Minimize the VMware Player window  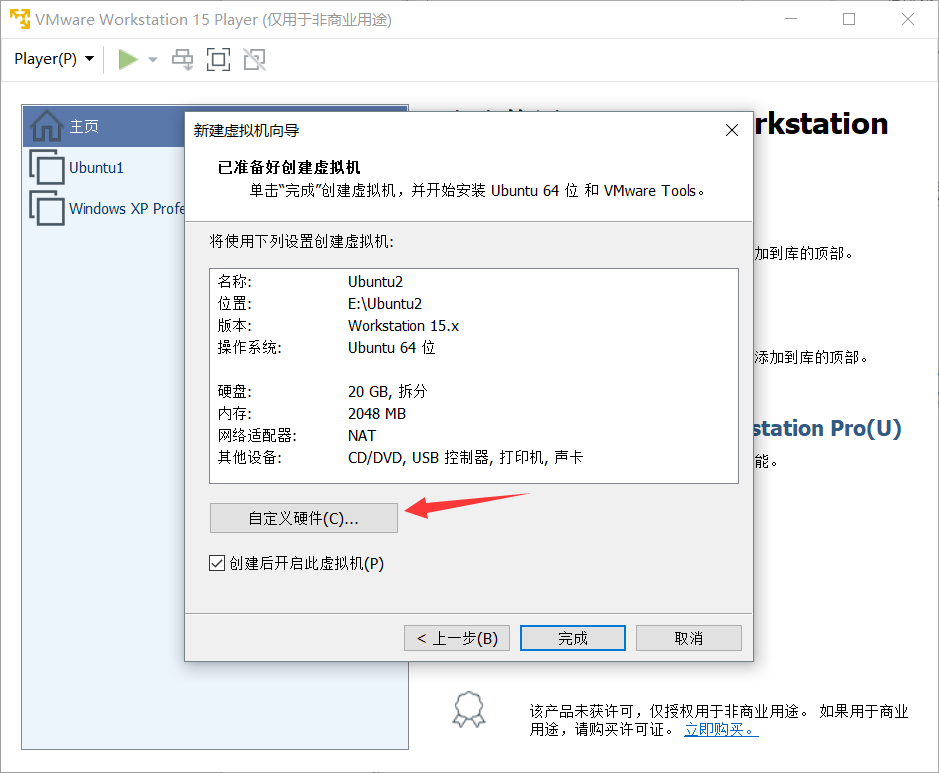[791, 19]
